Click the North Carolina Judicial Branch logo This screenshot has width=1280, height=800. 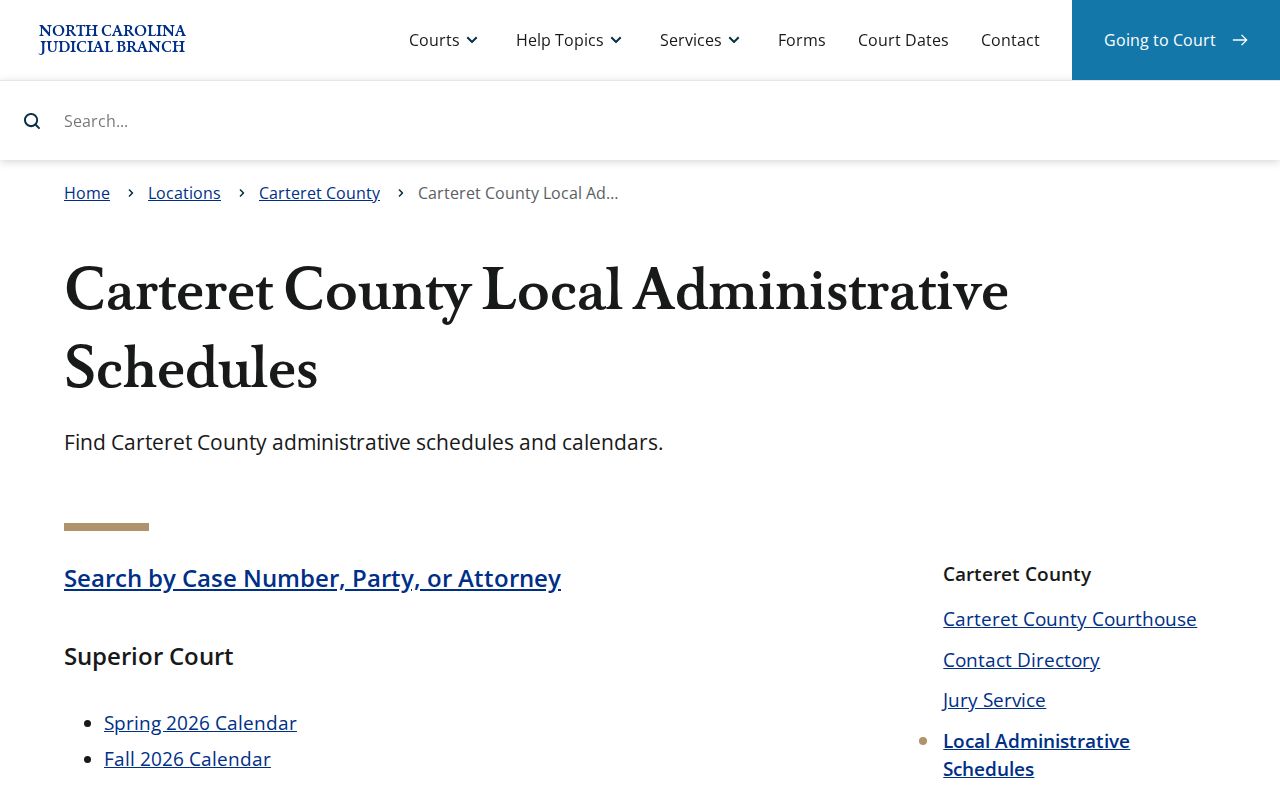(x=112, y=39)
